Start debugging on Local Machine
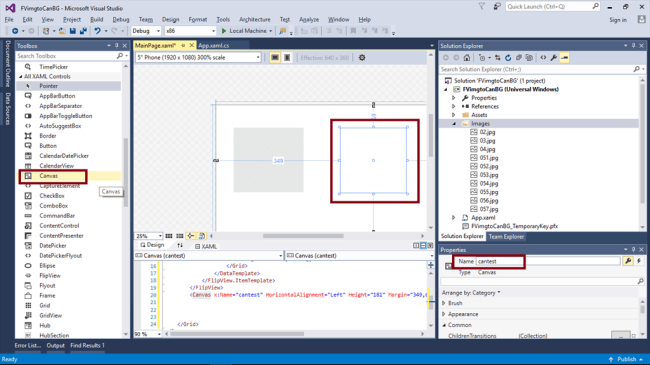 point(244,31)
